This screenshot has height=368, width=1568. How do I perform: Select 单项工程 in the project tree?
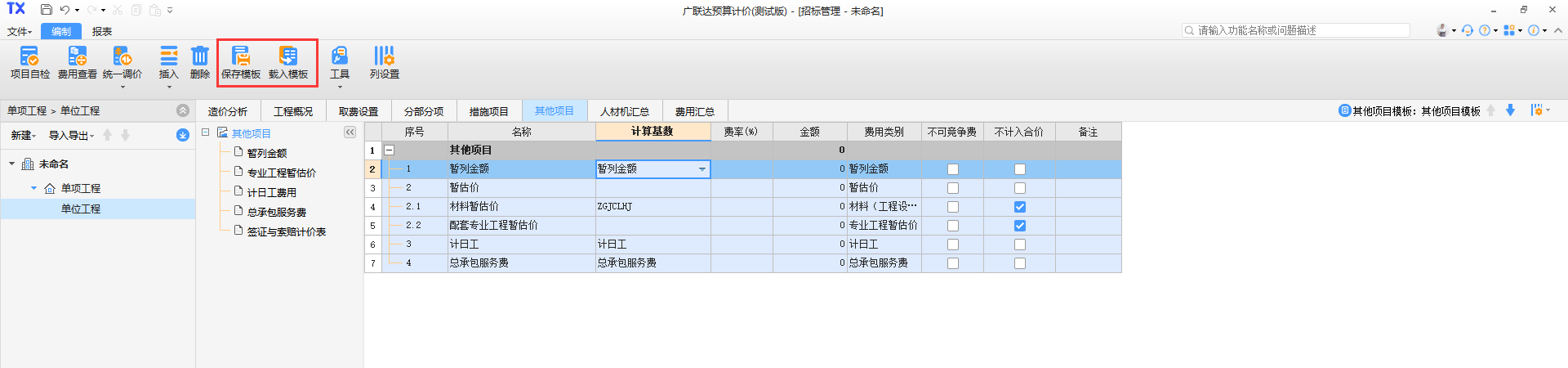click(80, 189)
